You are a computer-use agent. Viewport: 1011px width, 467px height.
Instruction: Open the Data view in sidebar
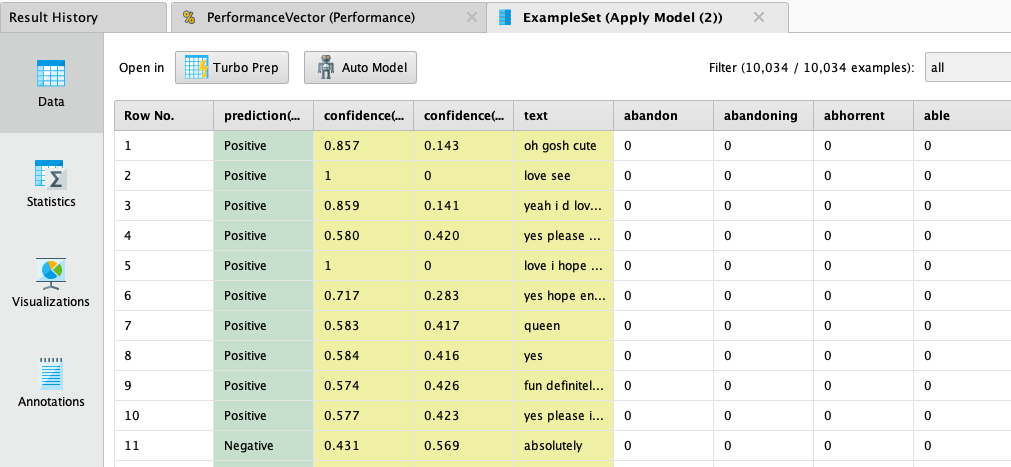(x=51, y=83)
